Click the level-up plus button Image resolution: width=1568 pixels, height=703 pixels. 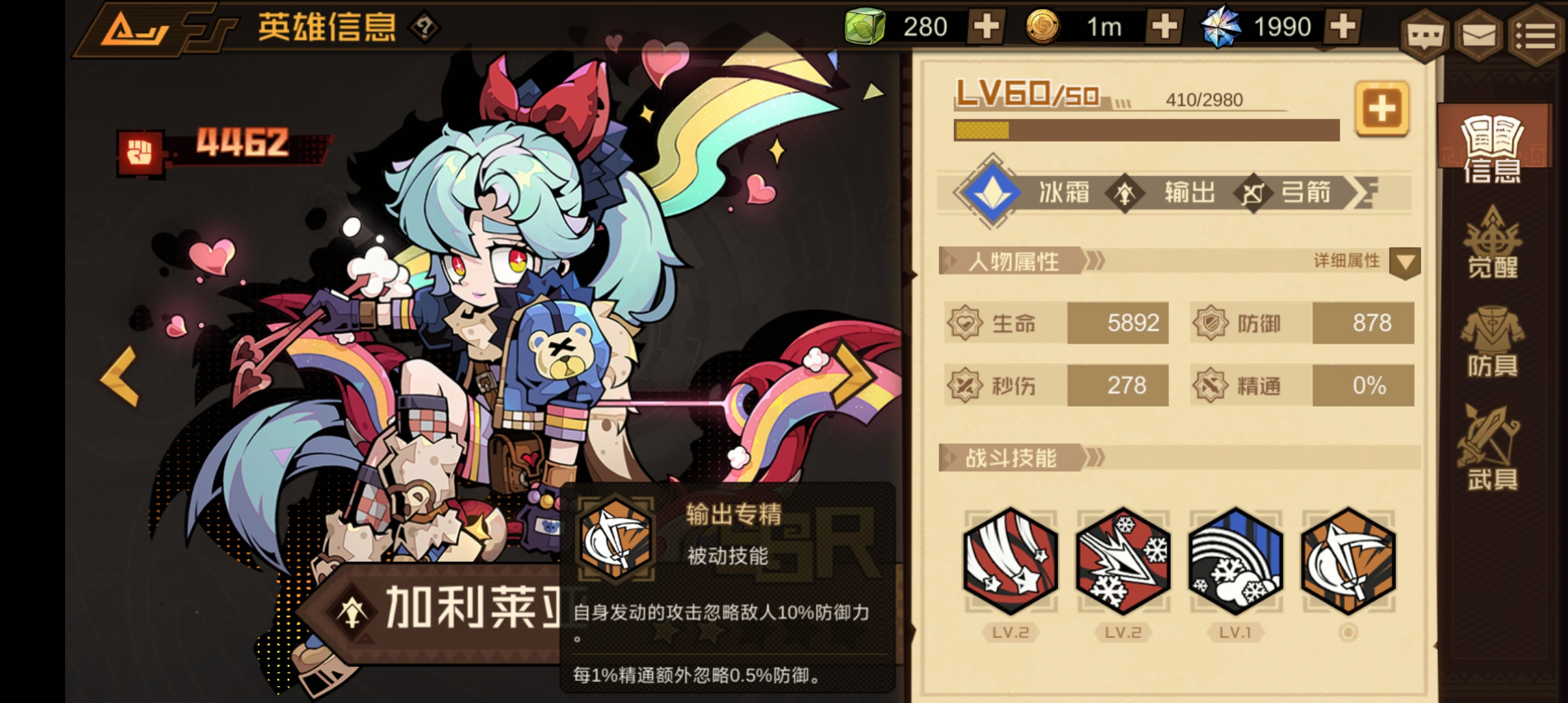1382,109
